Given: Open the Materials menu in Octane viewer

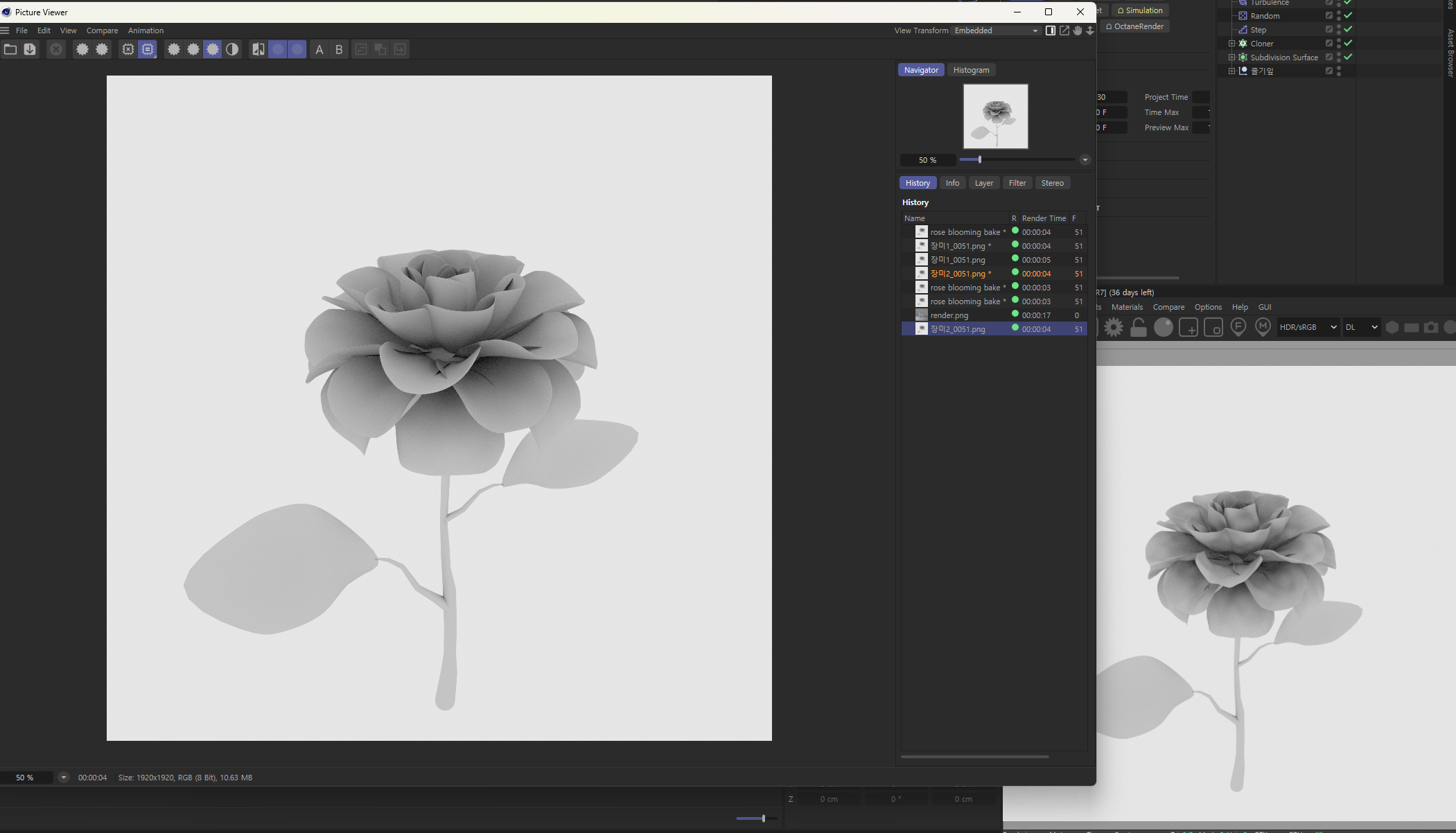Looking at the screenshot, I should (1127, 307).
